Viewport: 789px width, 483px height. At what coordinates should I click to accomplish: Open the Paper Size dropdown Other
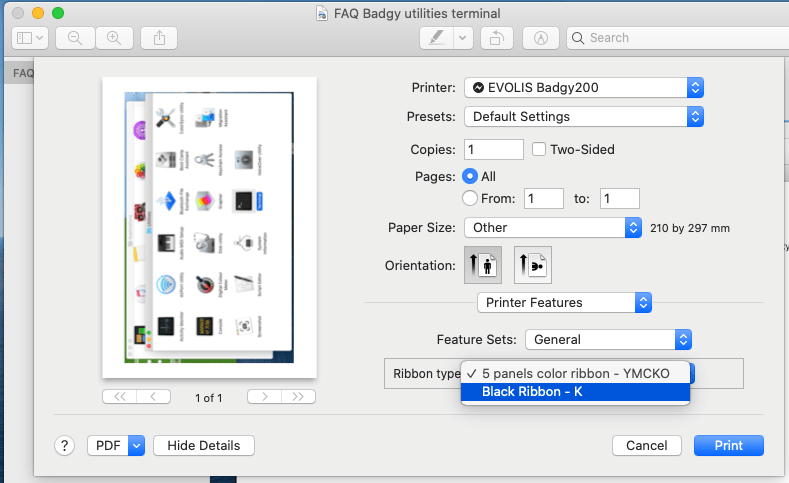click(x=553, y=227)
